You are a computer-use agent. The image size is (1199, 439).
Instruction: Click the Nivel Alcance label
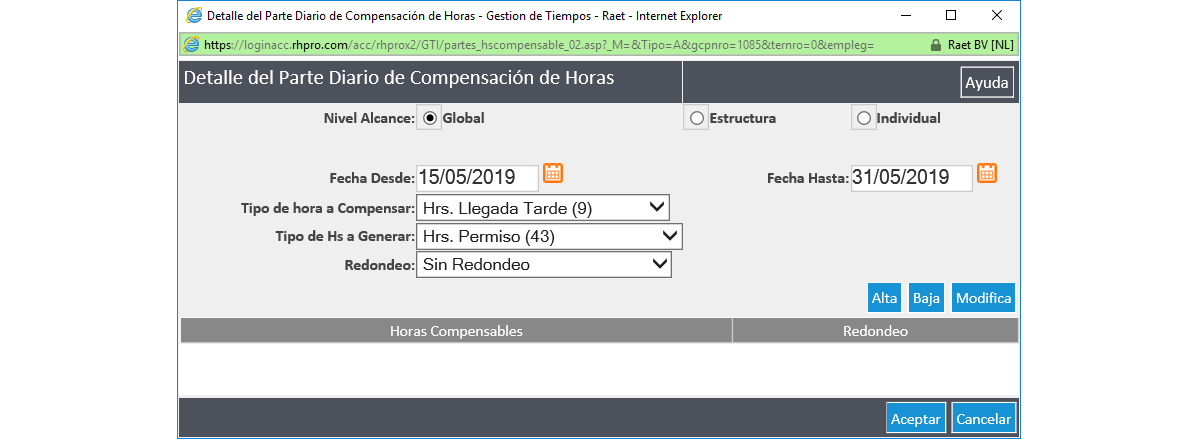(x=369, y=119)
